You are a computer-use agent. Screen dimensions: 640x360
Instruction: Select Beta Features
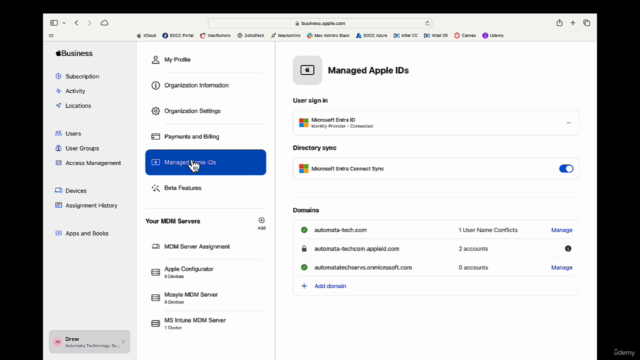point(206,188)
